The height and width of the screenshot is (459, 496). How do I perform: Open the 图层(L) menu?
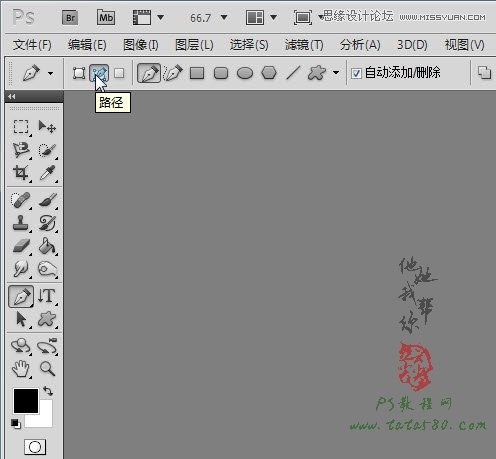(x=194, y=45)
